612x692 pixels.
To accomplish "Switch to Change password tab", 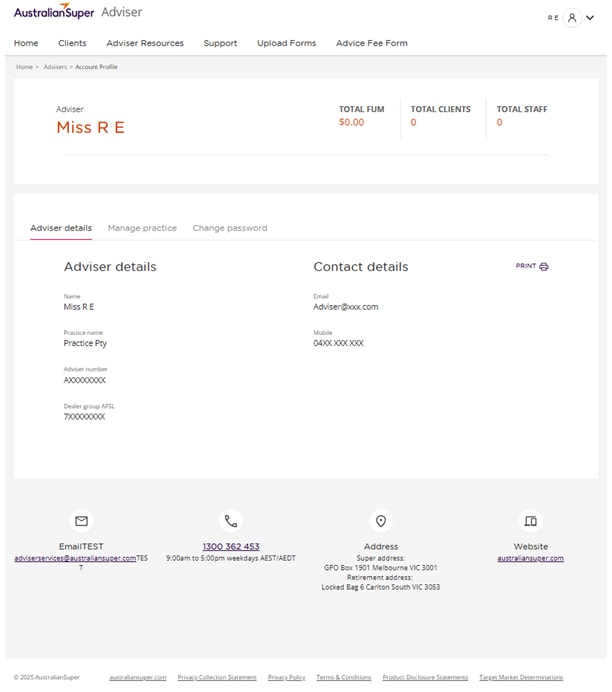I will tap(230, 228).
